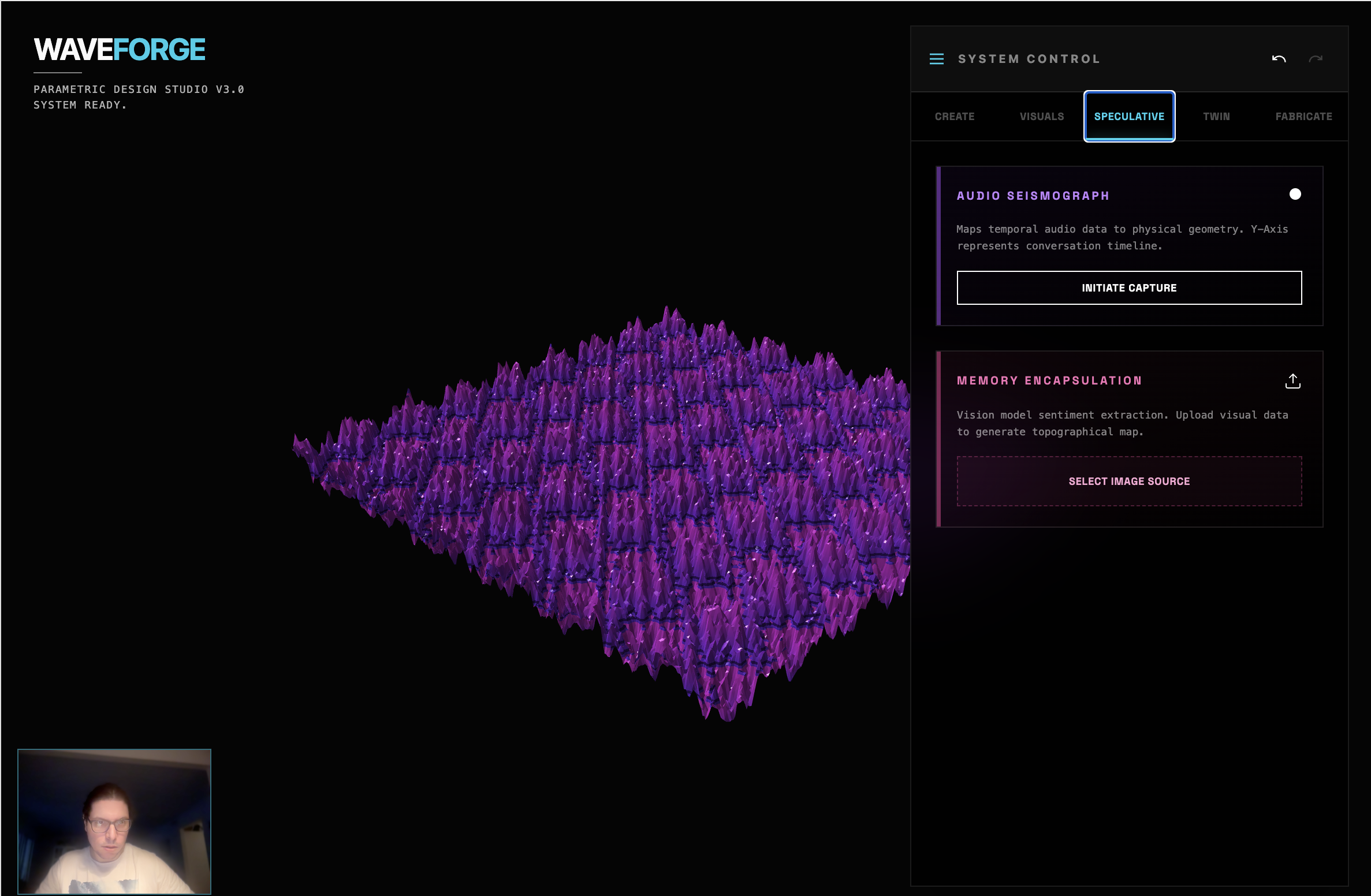Open the hamburger menu beside System Control

tap(936, 59)
